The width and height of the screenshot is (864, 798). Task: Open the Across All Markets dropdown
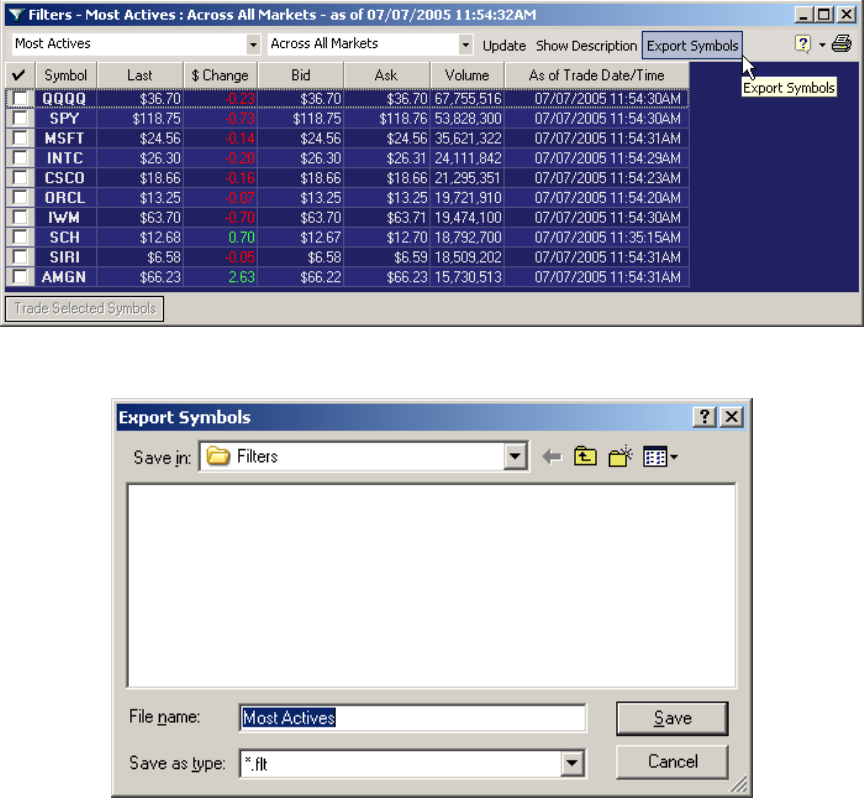(x=466, y=44)
